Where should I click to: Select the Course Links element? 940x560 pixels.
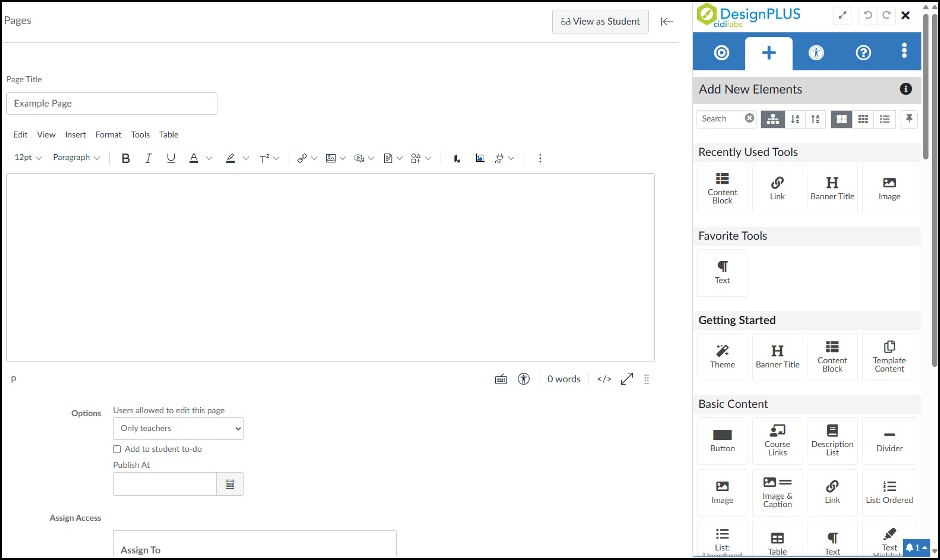777,440
